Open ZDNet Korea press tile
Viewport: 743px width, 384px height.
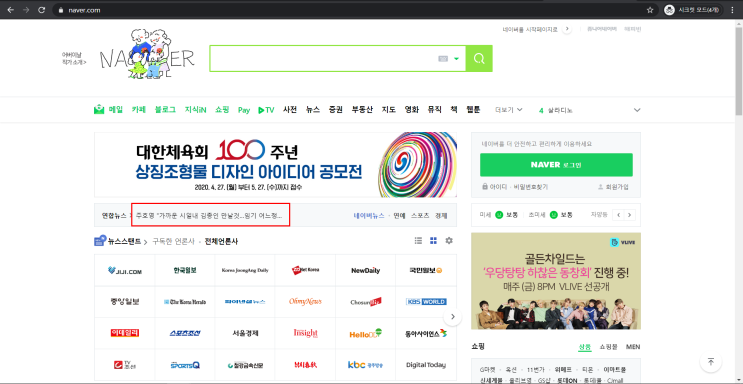click(x=305, y=270)
